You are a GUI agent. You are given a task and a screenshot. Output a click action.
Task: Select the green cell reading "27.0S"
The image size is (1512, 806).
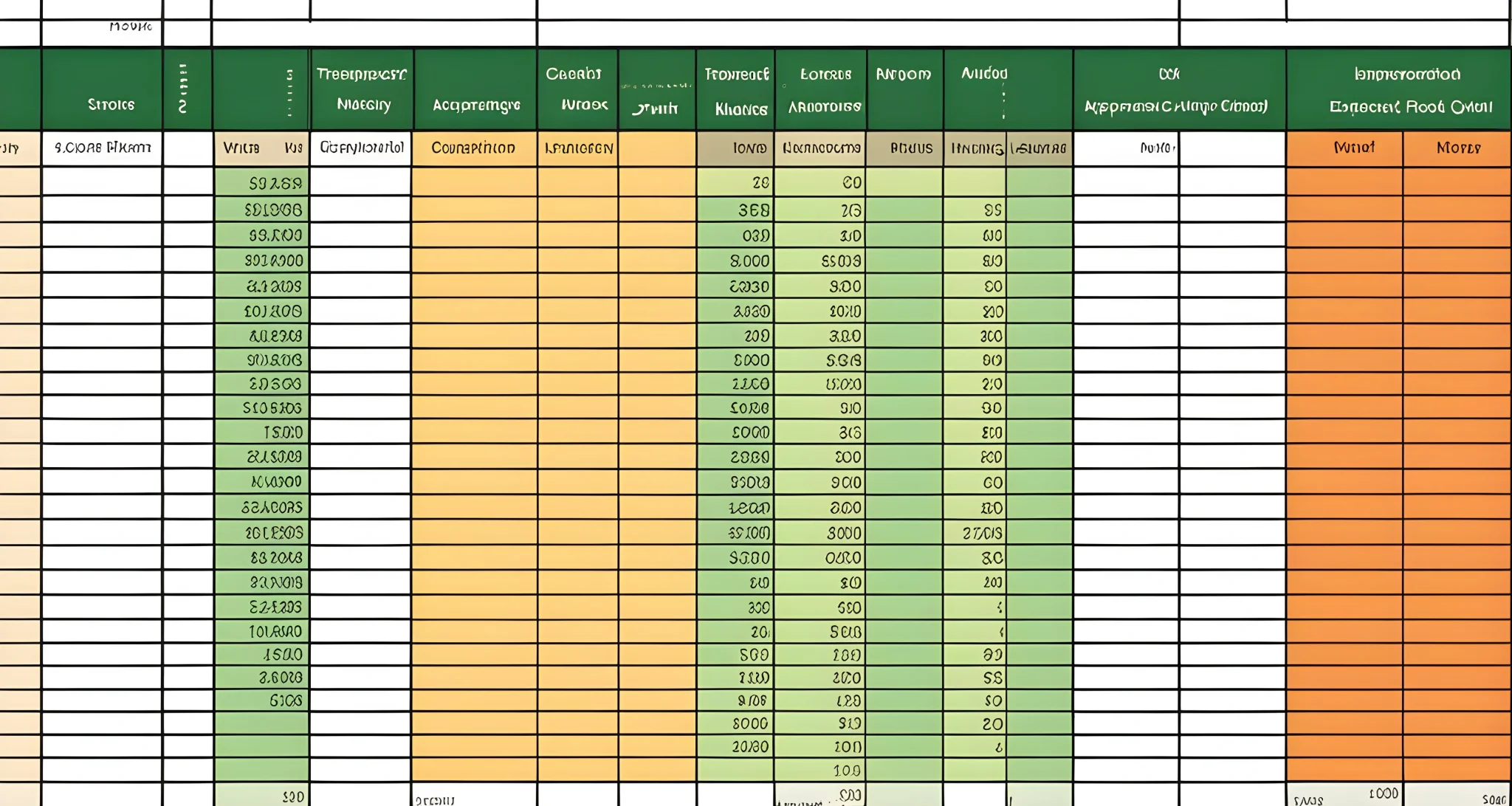(975, 533)
